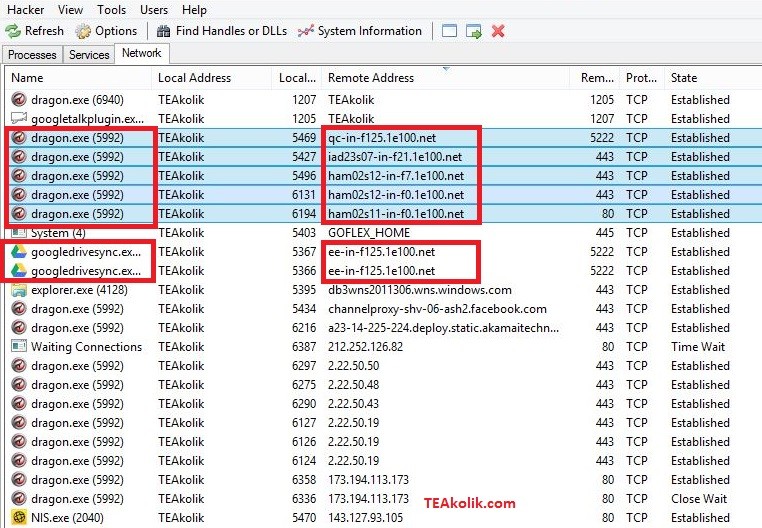Click the googletalkplugin.ex... icon

[18, 118]
